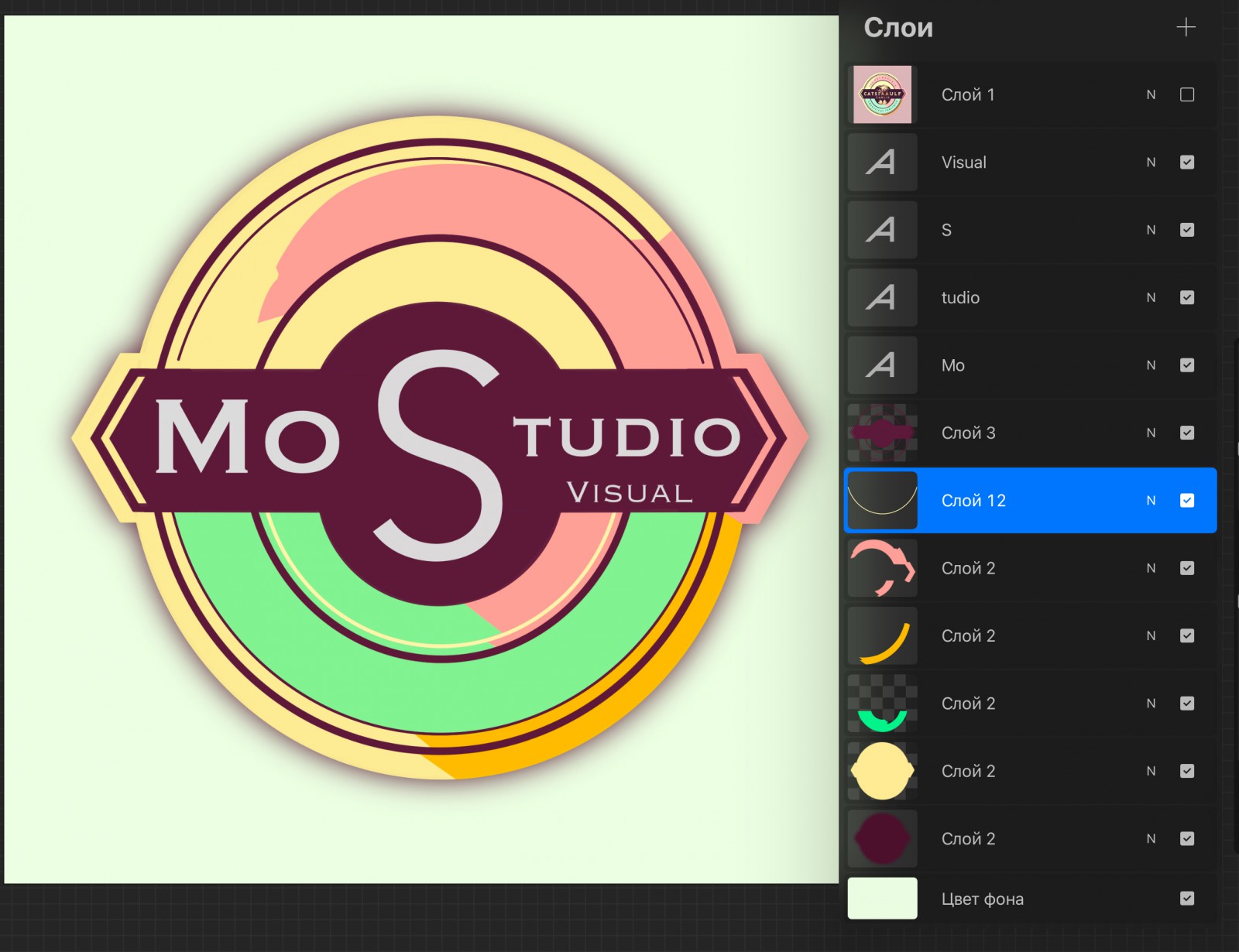Select the pink arc Слой 2 thumbnail
Image resolution: width=1239 pixels, height=952 pixels.
pyautogui.click(x=882, y=568)
